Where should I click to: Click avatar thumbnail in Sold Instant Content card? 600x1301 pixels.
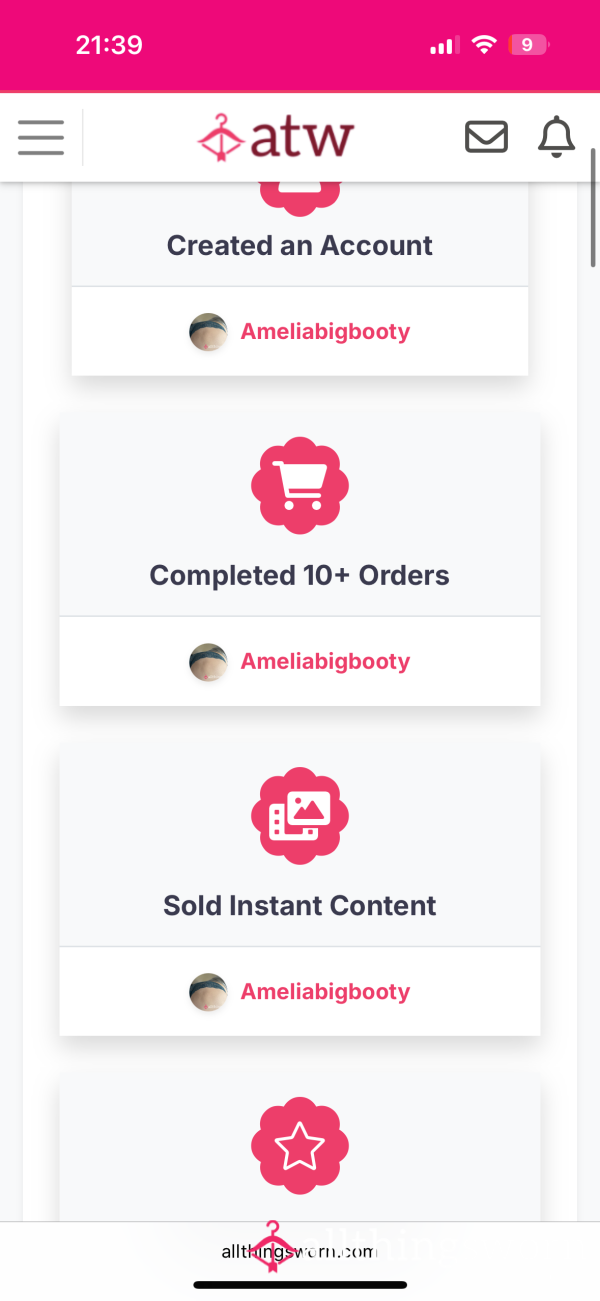[208, 992]
